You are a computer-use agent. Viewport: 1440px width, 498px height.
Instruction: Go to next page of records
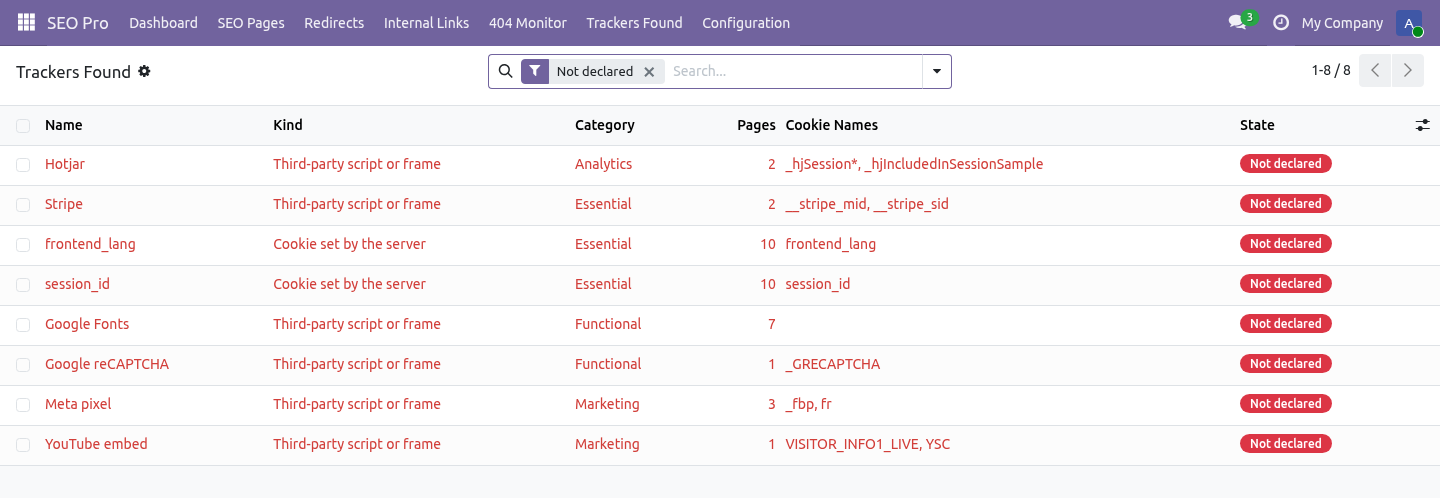pyautogui.click(x=1407, y=71)
